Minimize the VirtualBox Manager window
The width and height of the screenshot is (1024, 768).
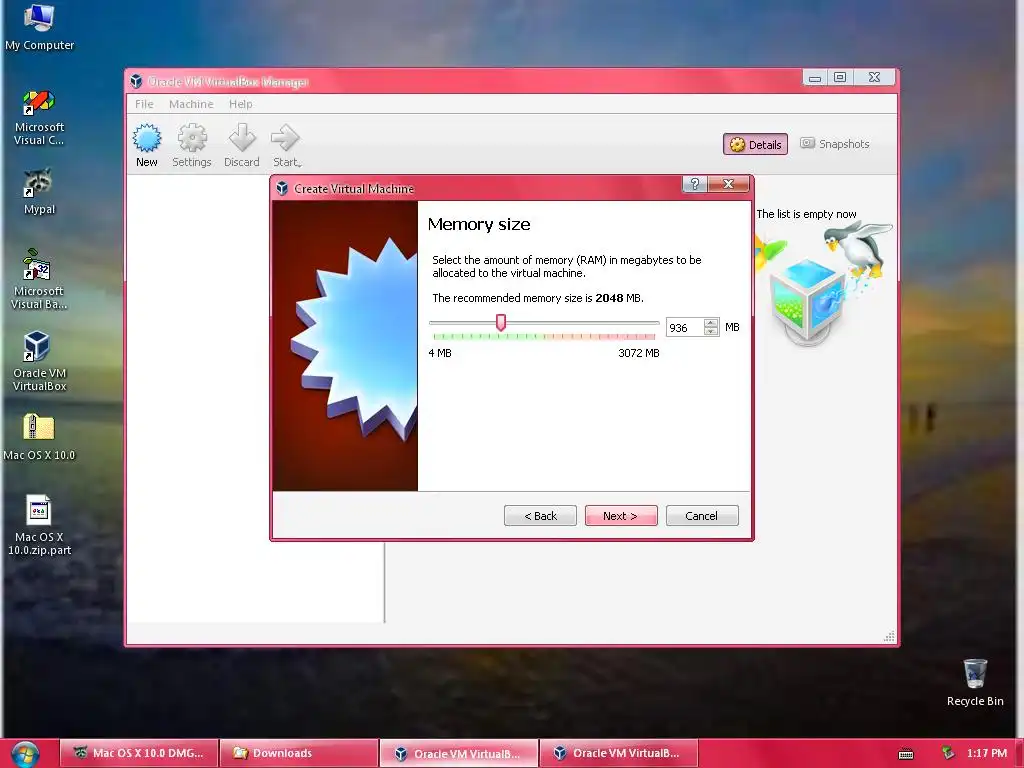(x=815, y=78)
